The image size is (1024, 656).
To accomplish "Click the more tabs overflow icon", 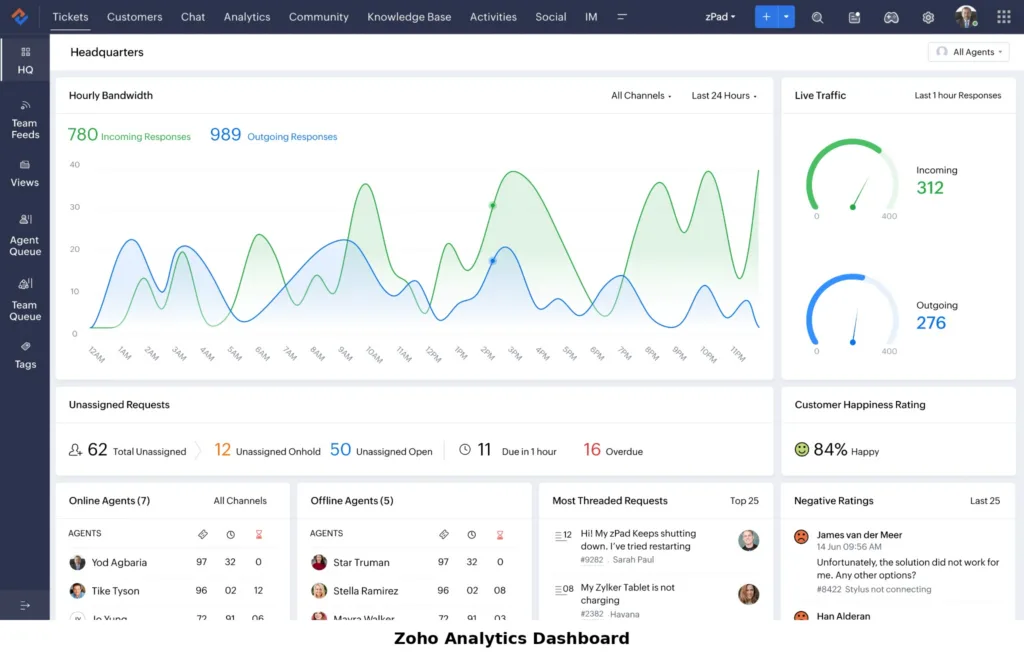I will [x=622, y=17].
